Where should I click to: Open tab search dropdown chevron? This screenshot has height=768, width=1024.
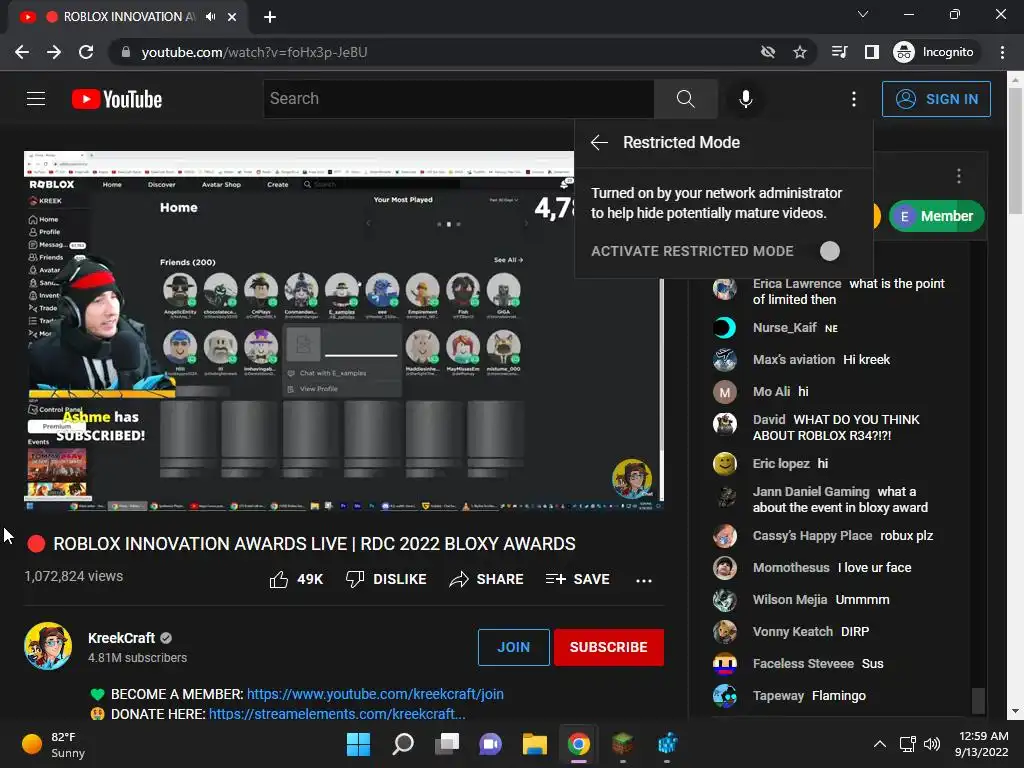(x=863, y=14)
